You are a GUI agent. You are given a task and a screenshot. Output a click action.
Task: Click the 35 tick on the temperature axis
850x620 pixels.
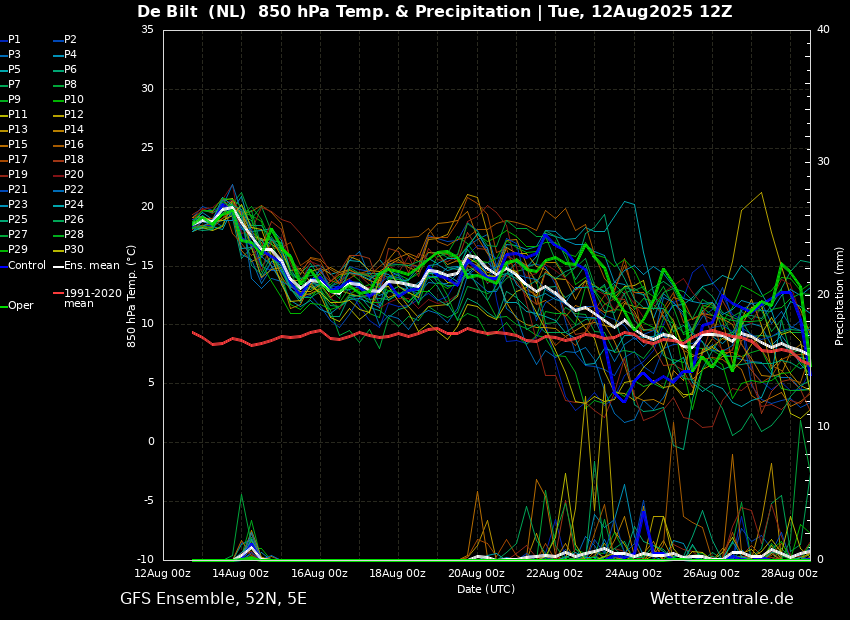[147, 30]
